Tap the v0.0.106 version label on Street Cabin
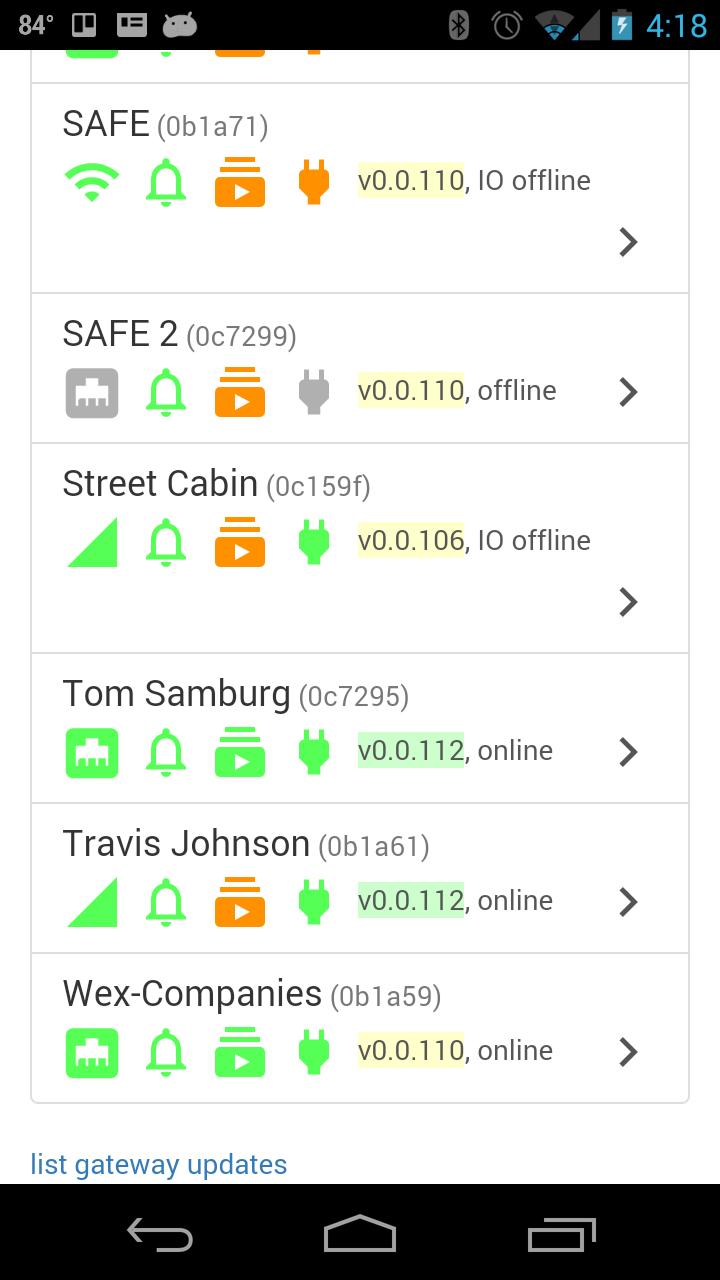 click(x=411, y=541)
